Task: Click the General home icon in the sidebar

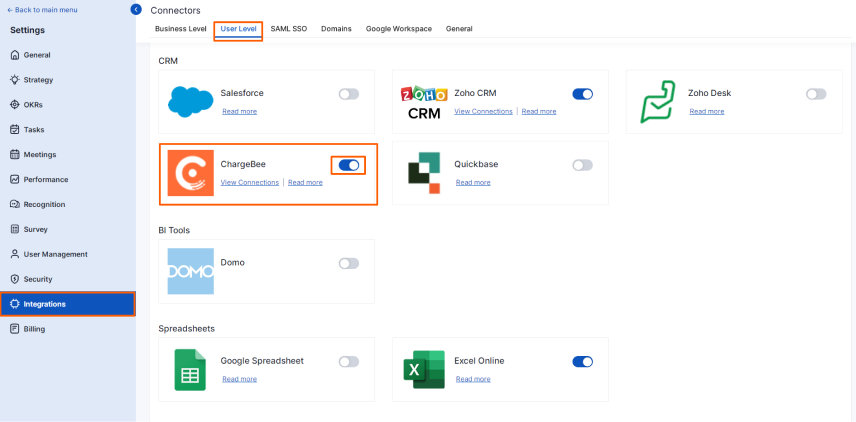Action: tap(15, 55)
